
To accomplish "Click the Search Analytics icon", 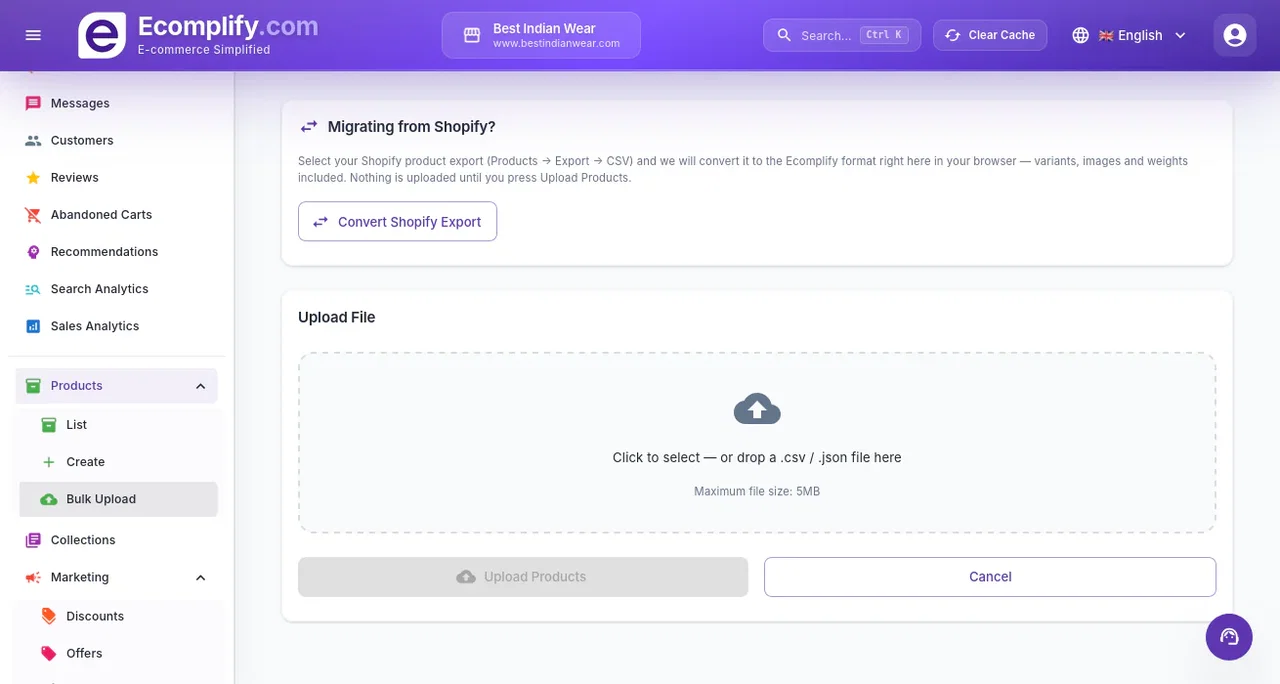I will [33, 289].
